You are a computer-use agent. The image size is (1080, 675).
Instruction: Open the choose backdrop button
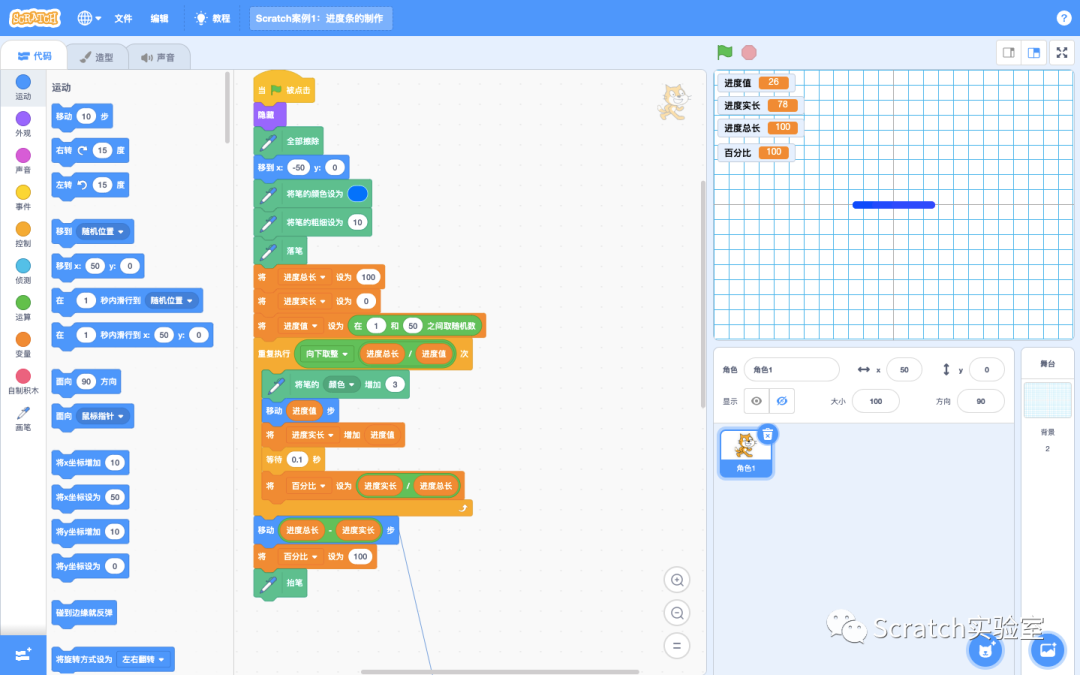coord(1048,649)
